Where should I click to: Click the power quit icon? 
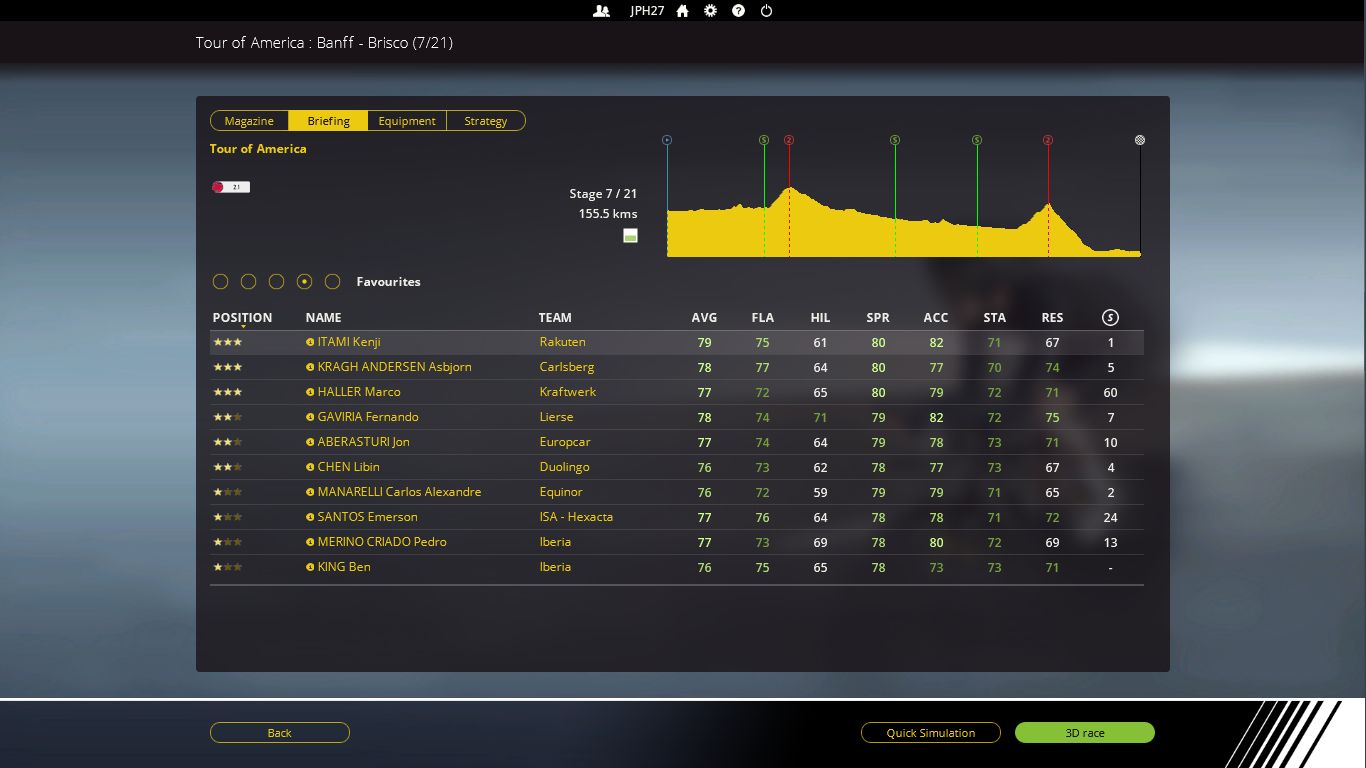click(766, 11)
